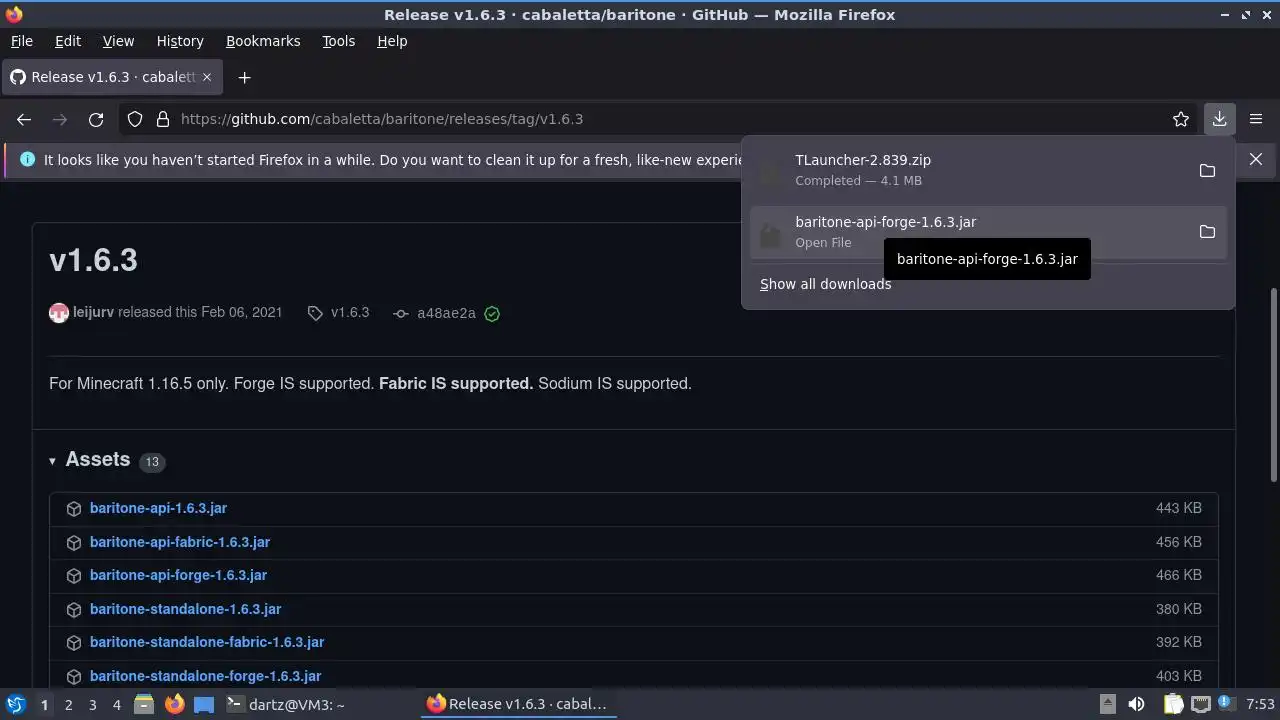Screen dimensions: 1280x720
Task: Open the system start menu icon
Action: tap(15, 704)
